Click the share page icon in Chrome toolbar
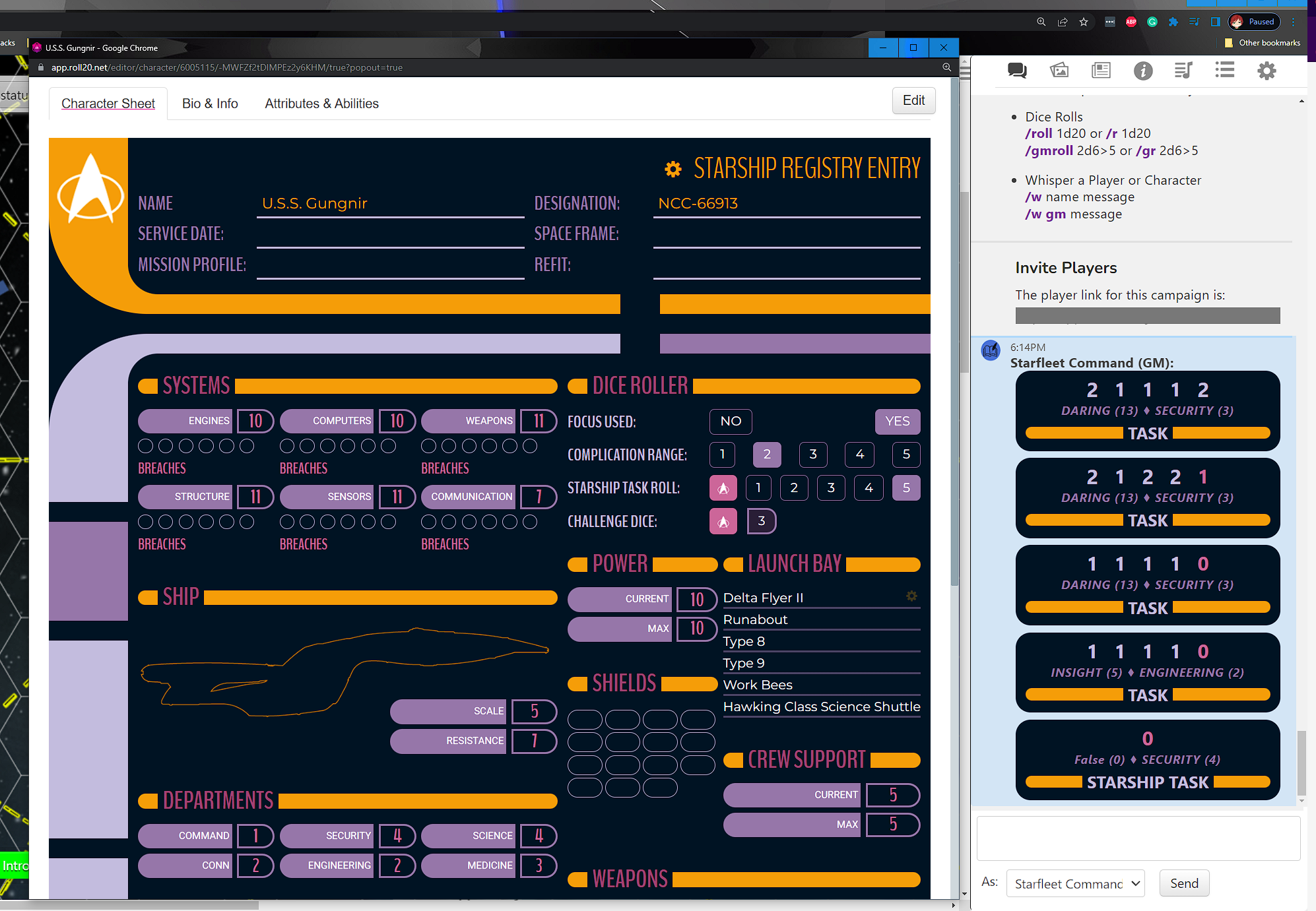1316x911 pixels. click(x=1063, y=22)
